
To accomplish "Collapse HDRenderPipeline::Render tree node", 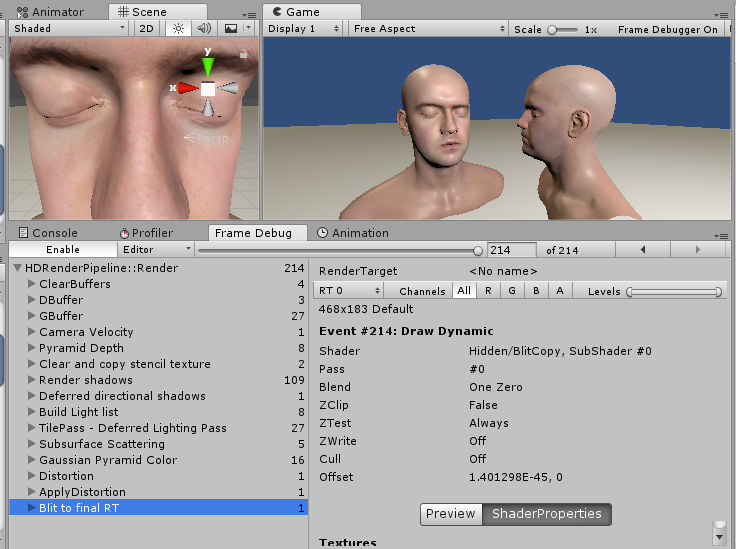I will [18, 268].
